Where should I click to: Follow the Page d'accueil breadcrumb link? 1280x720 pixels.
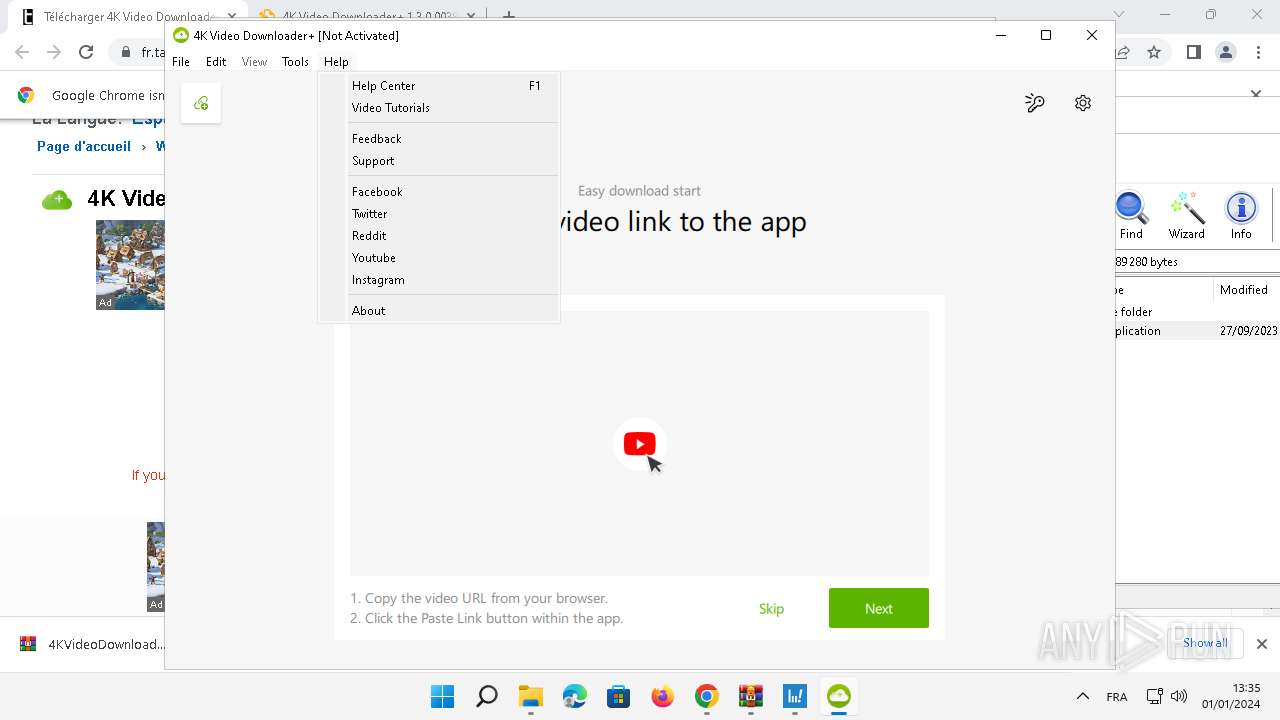84,146
